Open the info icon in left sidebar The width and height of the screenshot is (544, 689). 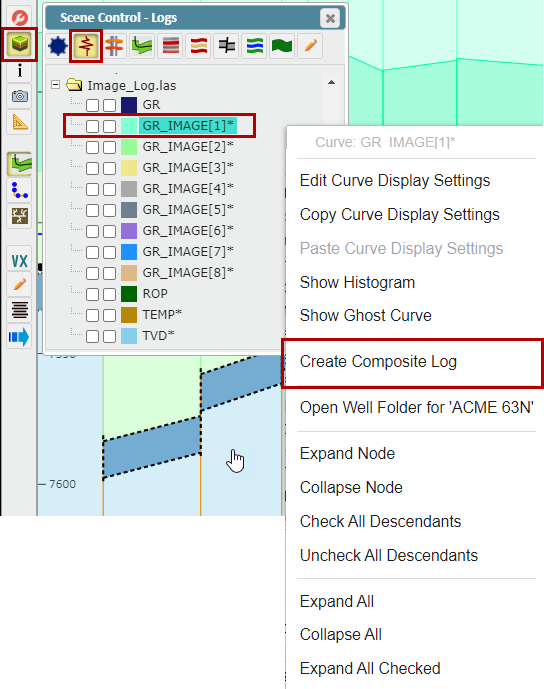point(19,71)
